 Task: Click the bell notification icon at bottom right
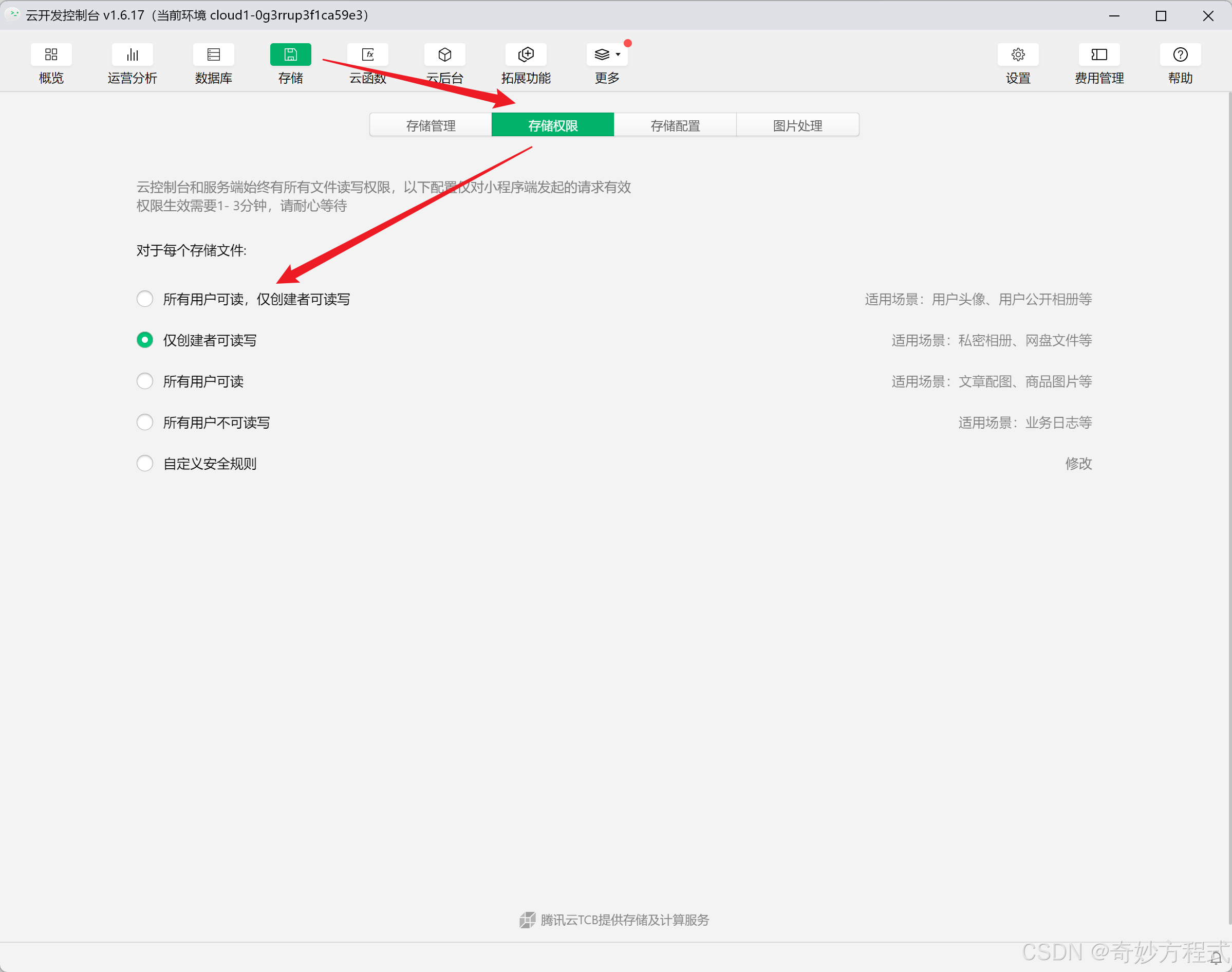(x=1216, y=958)
